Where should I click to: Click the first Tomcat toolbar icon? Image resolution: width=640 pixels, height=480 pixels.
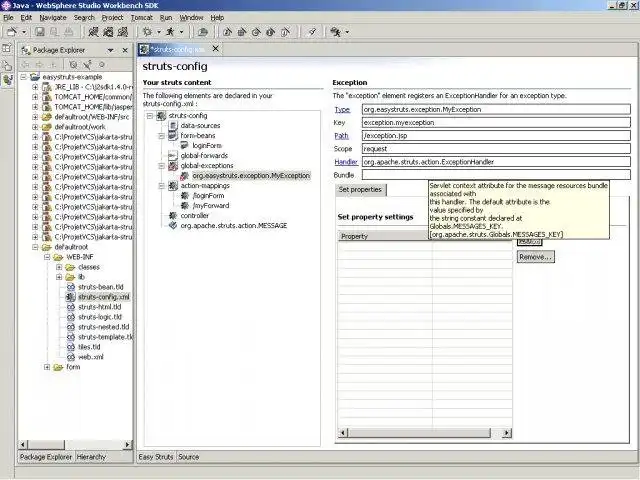tap(93, 32)
